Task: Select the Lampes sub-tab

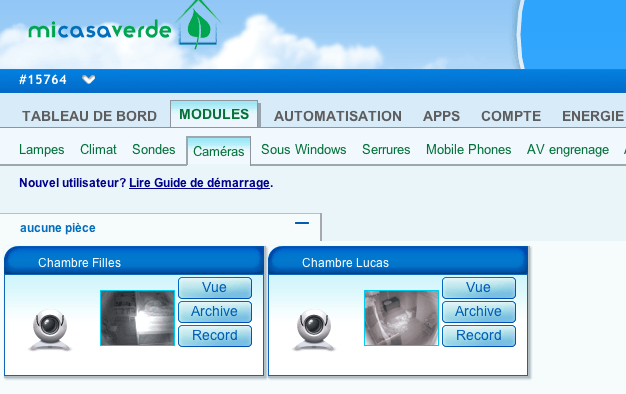Action: pyautogui.click(x=42, y=150)
